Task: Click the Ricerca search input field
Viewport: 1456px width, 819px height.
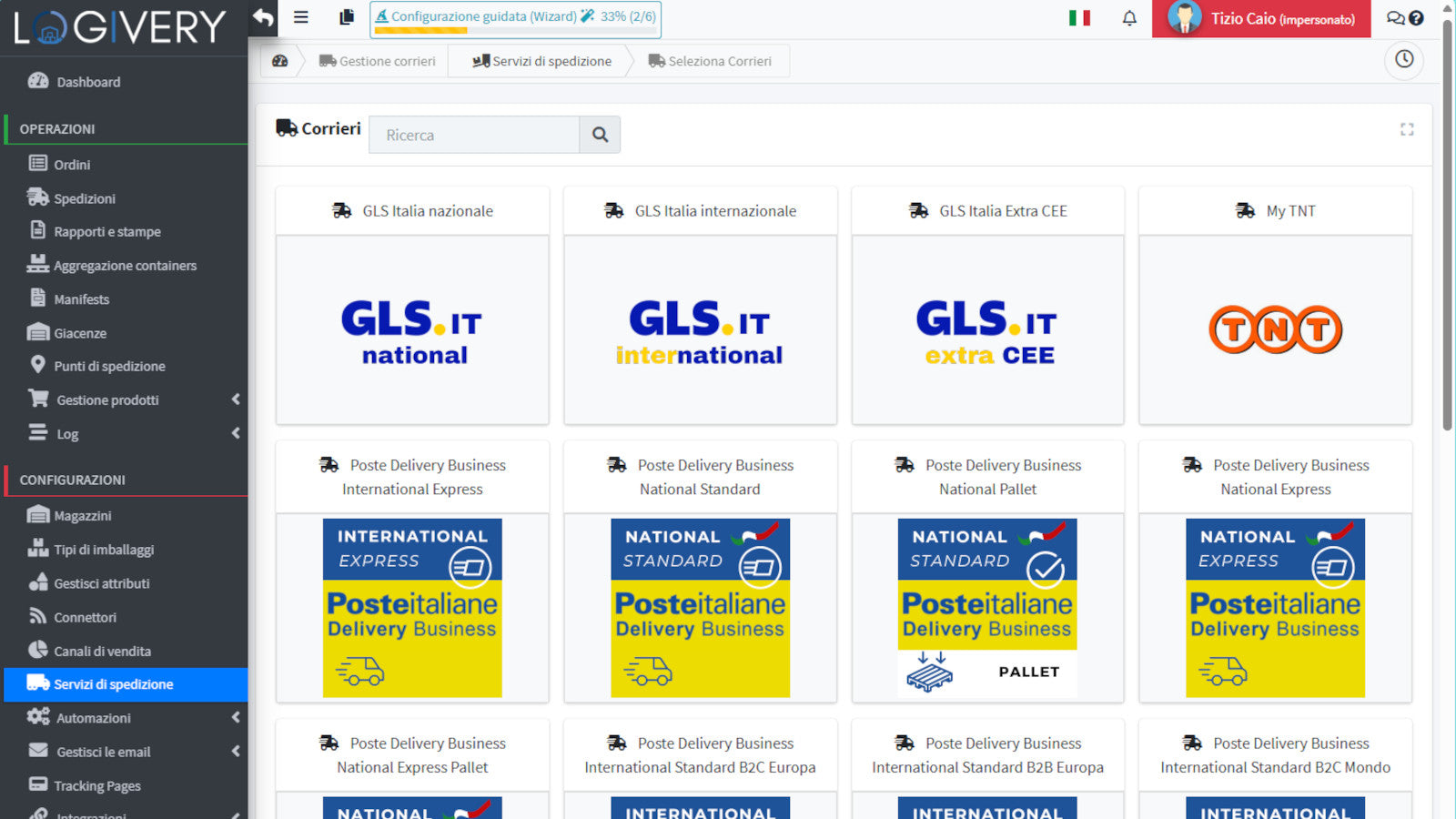Action: tap(474, 135)
